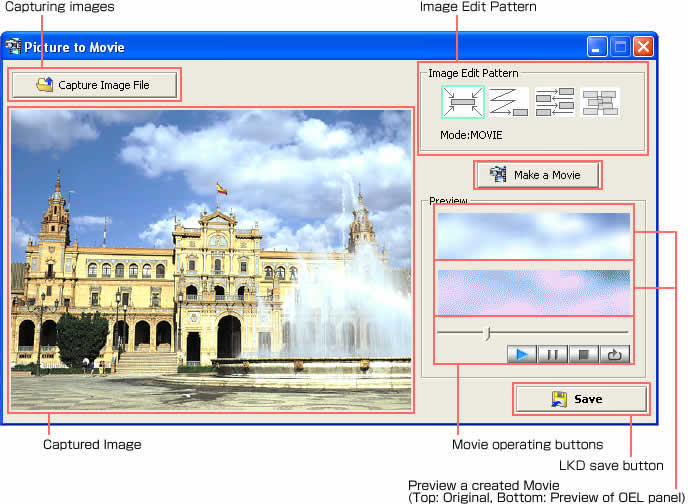
Task: Select the scattered blocks edit pattern
Action: pyautogui.click(x=600, y=103)
